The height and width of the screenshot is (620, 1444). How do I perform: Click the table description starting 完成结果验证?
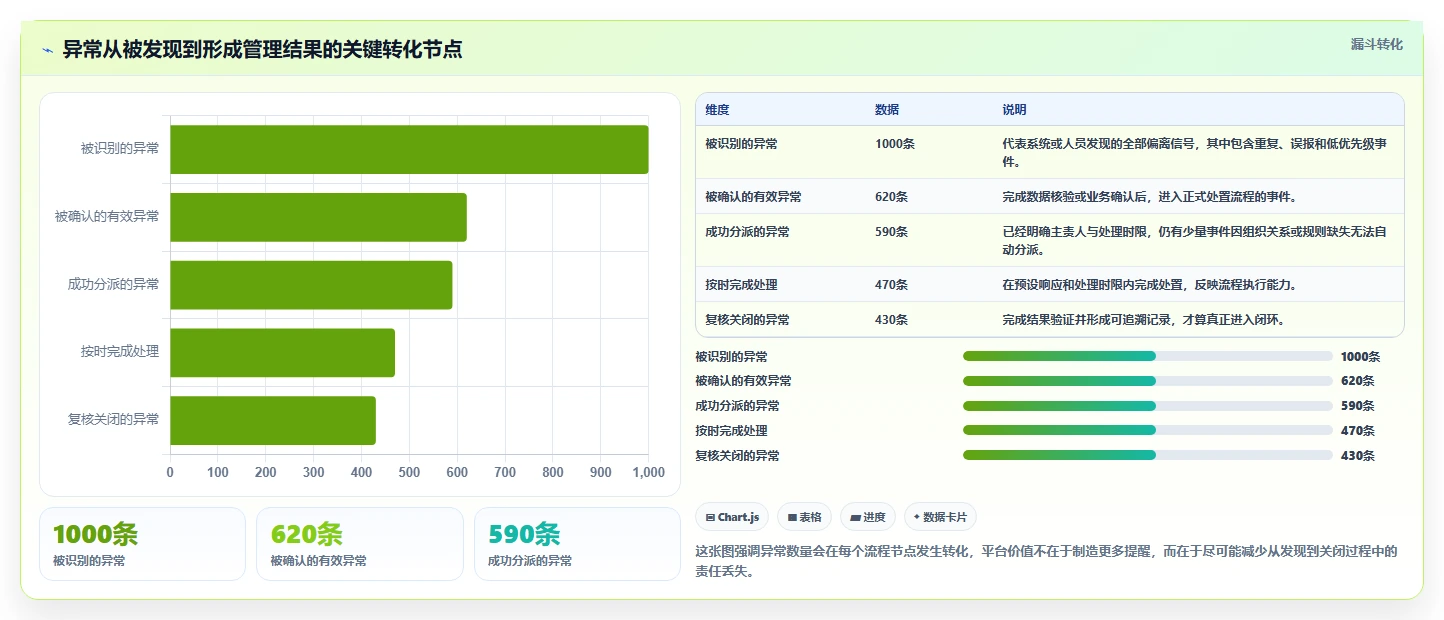point(1144,320)
